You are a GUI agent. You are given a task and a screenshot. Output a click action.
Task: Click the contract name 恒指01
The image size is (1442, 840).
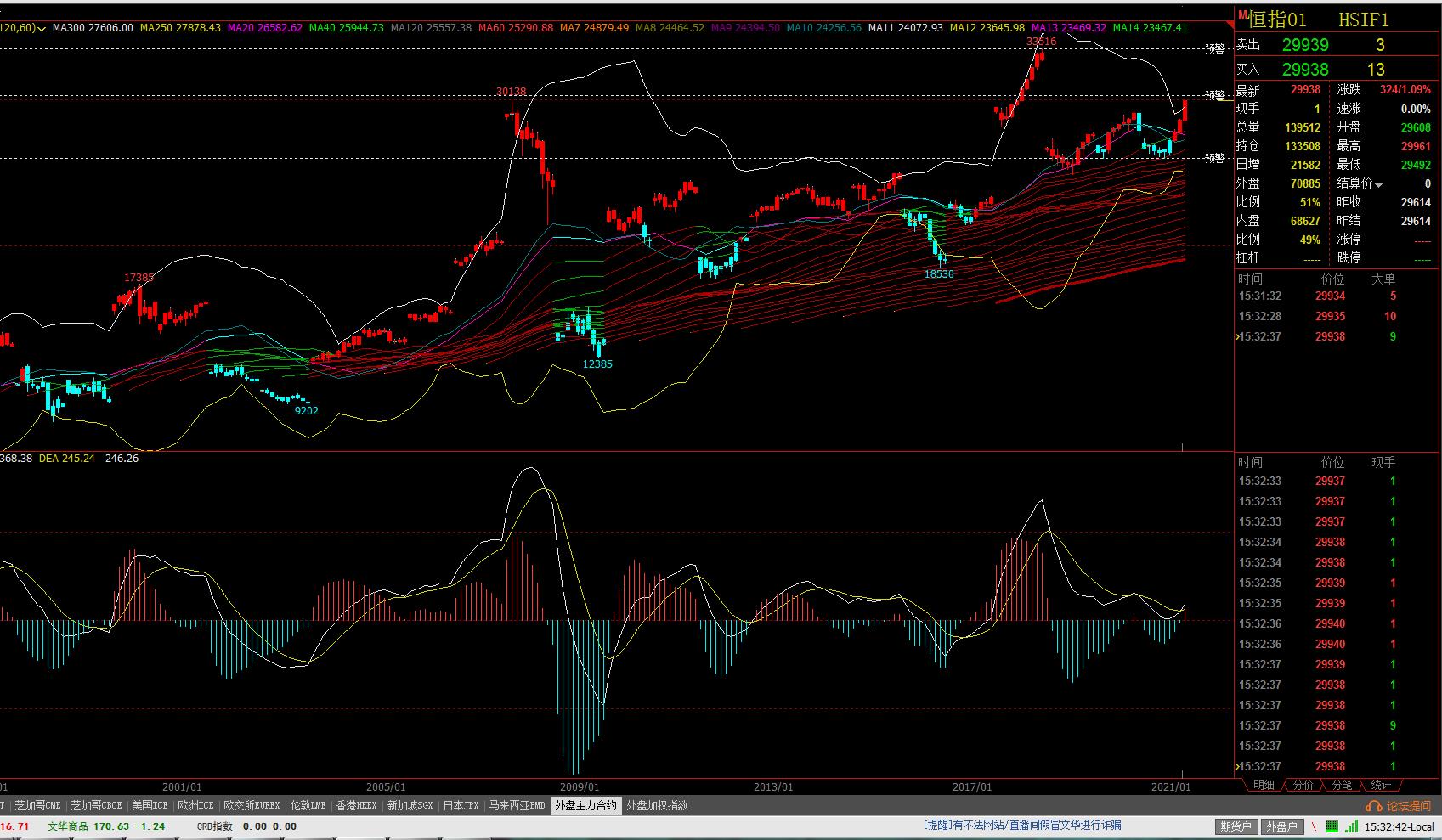1277,19
